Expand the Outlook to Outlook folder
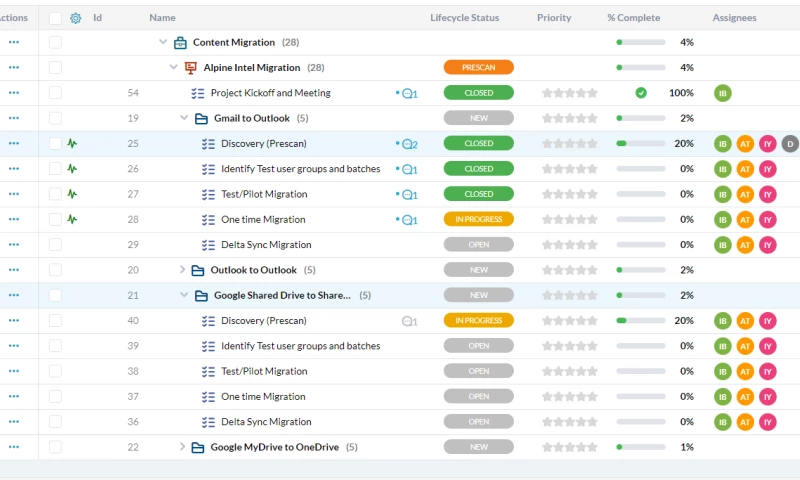This screenshot has height=480, width=800. pyautogui.click(x=182, y=269)
